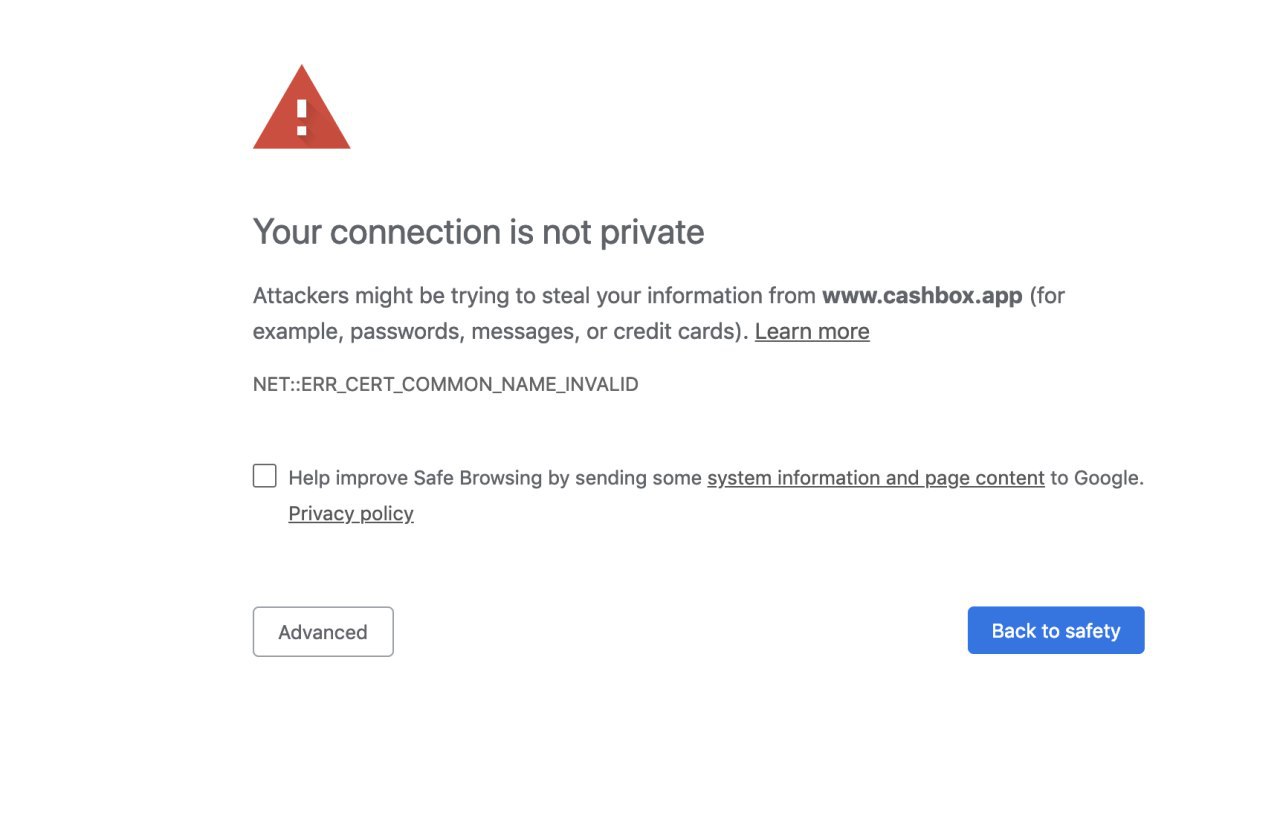Click the word "Attackers" in the warning
This screenshot has height=819, width=1280.
(x=302, y=296)
